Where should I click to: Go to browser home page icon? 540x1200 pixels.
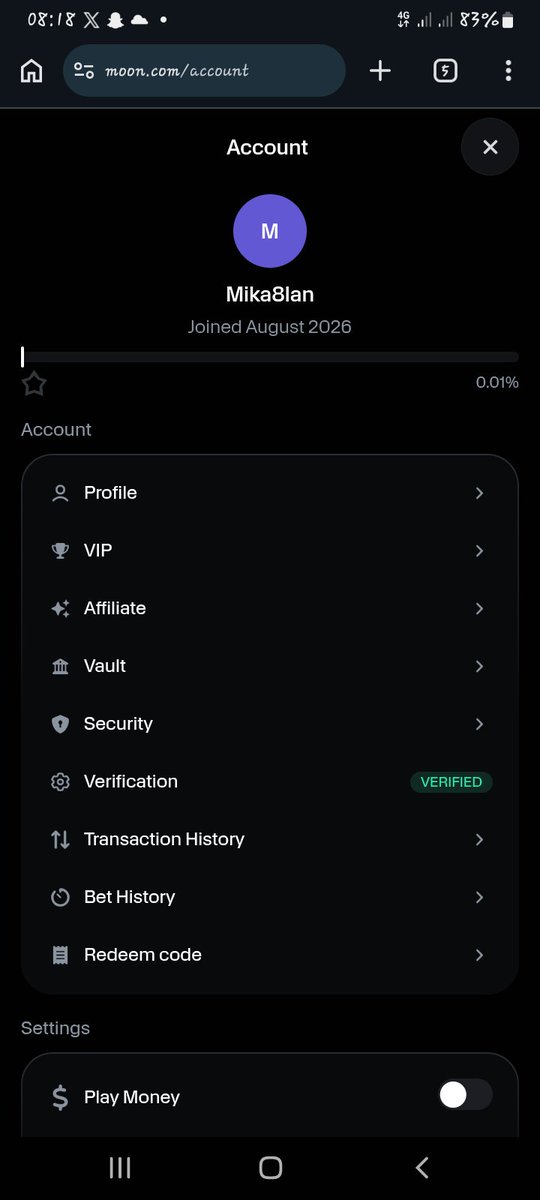click(32, 71)
